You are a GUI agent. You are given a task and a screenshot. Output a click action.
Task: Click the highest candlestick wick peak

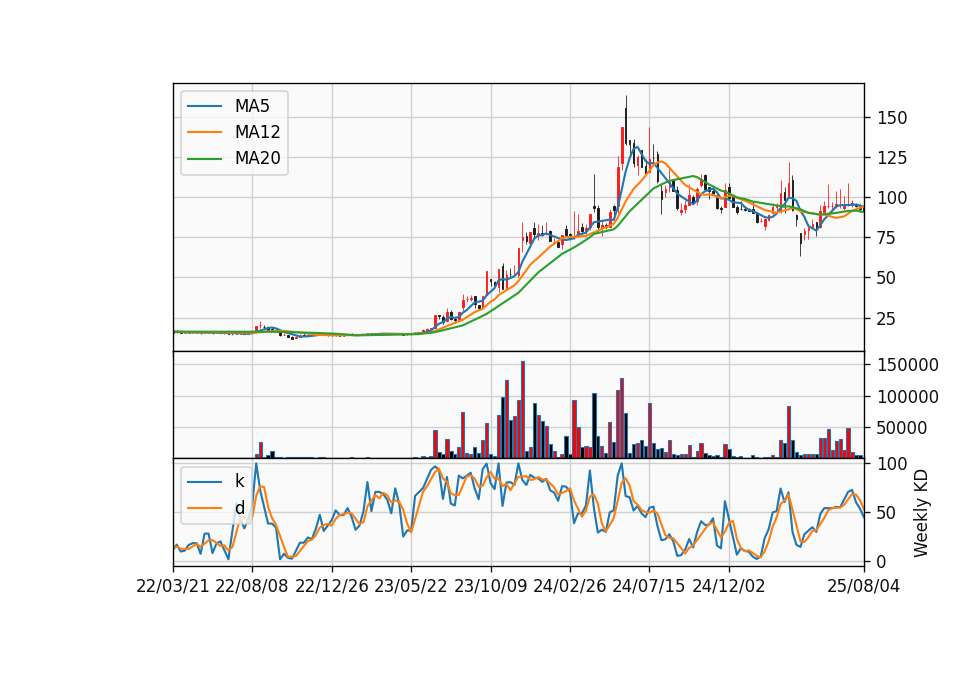coord(626,98)
